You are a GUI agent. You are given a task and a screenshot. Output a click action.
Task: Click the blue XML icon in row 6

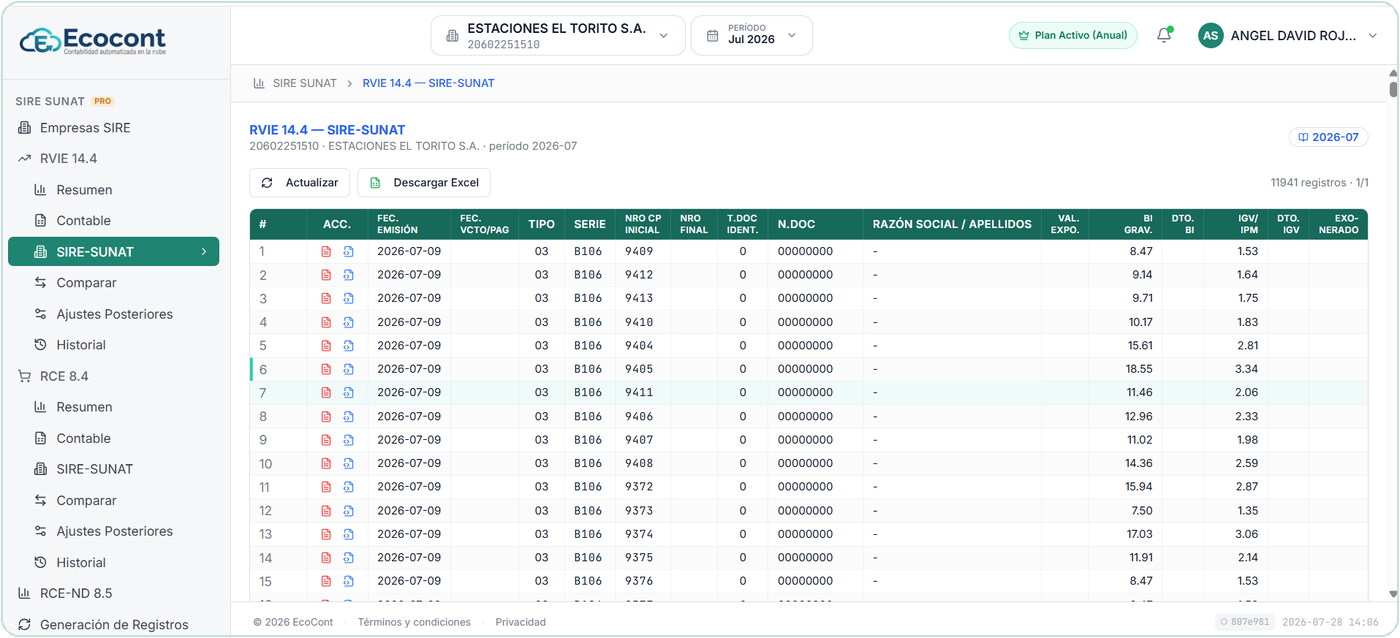click(x=348, y=369)
